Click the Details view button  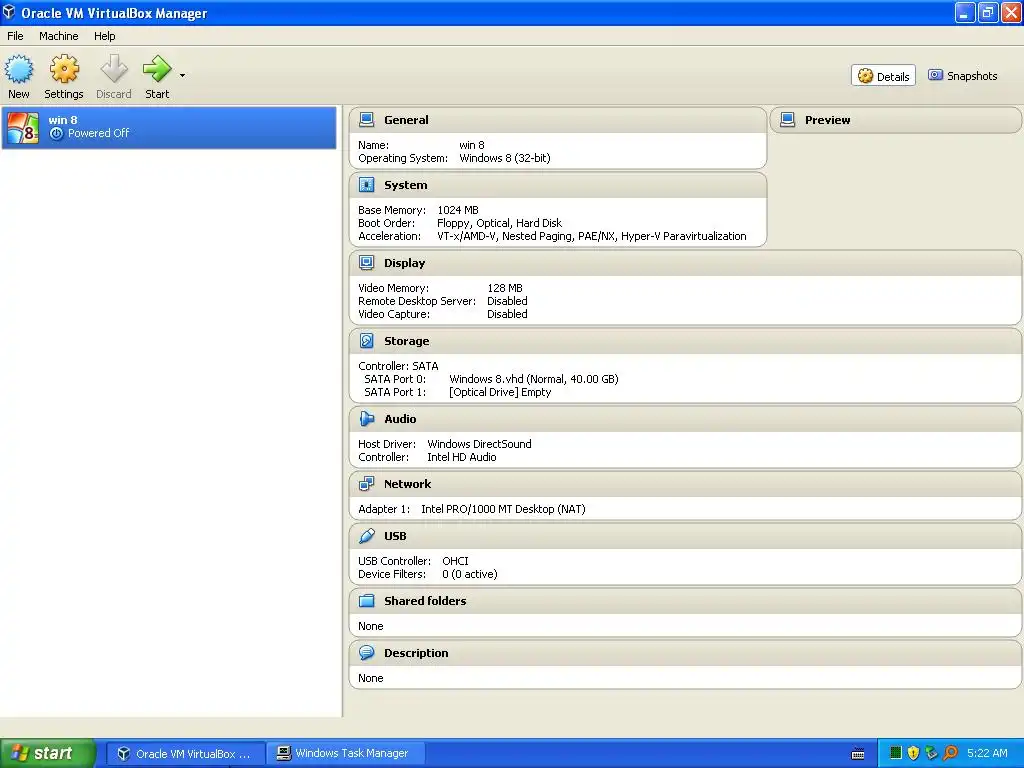coord(883,76)
